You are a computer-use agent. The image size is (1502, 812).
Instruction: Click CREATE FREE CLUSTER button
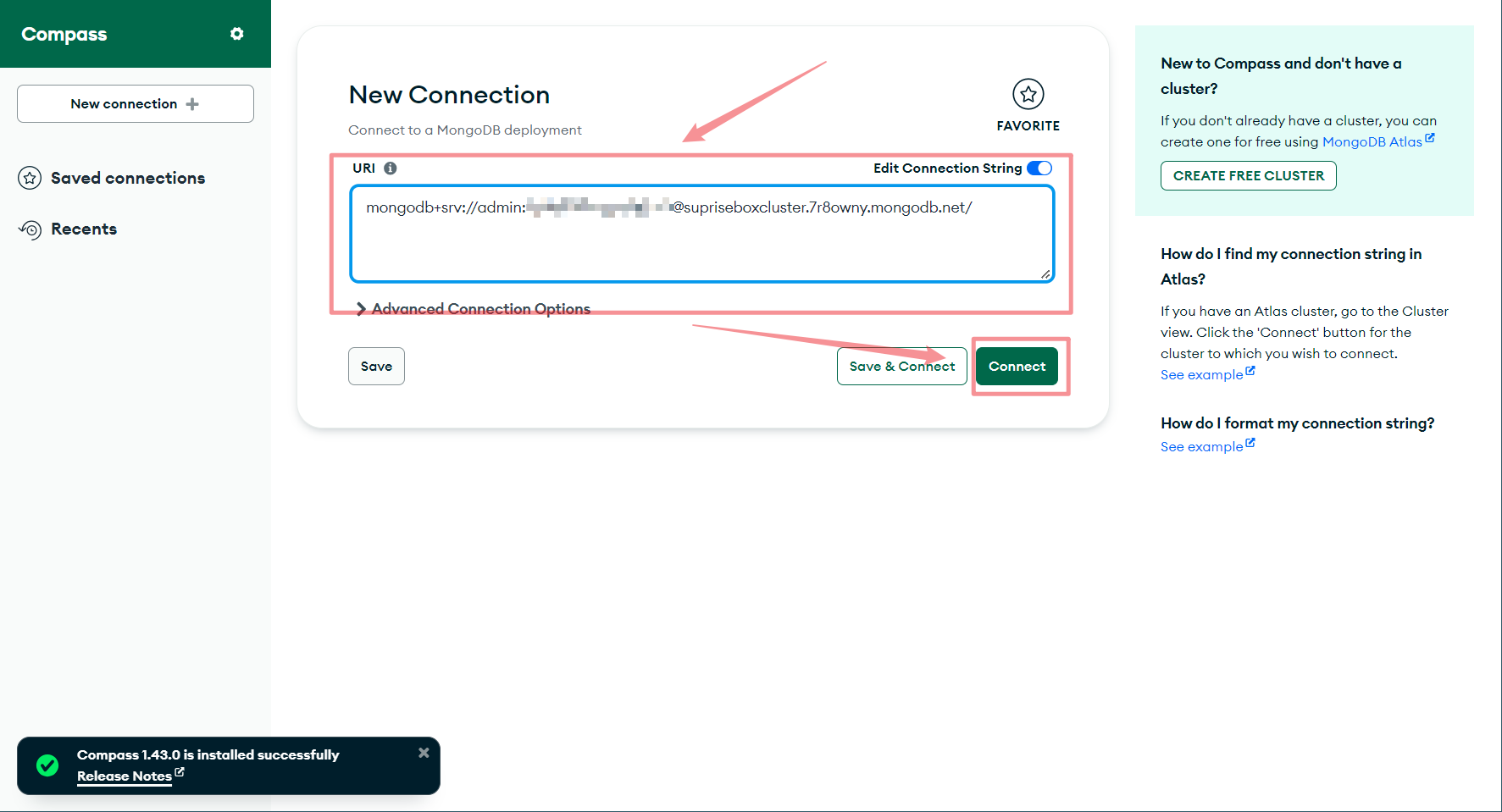coord(1249,175)
